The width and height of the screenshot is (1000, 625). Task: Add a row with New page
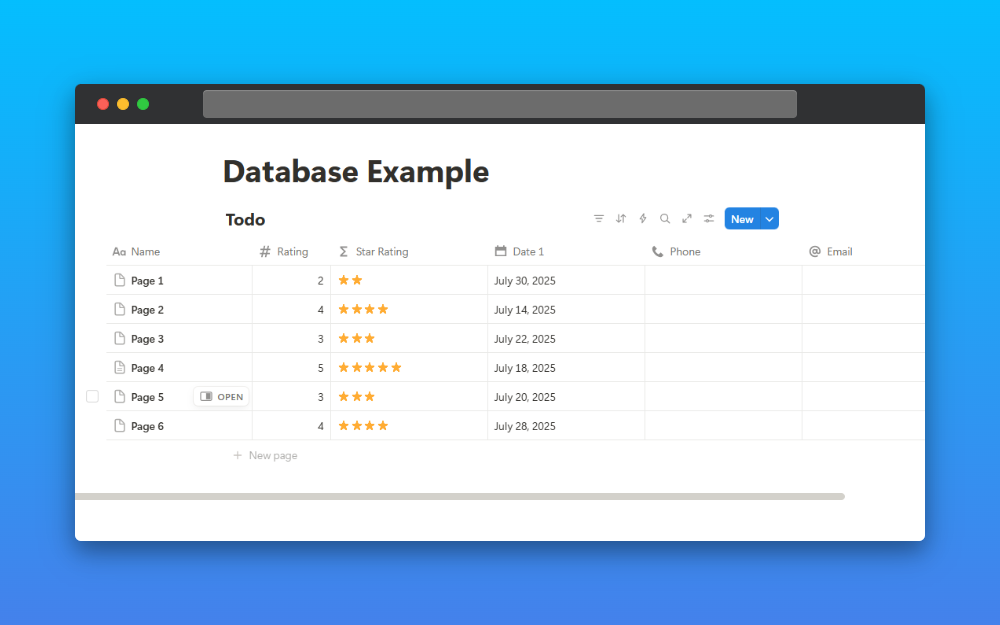coord(265,455)
